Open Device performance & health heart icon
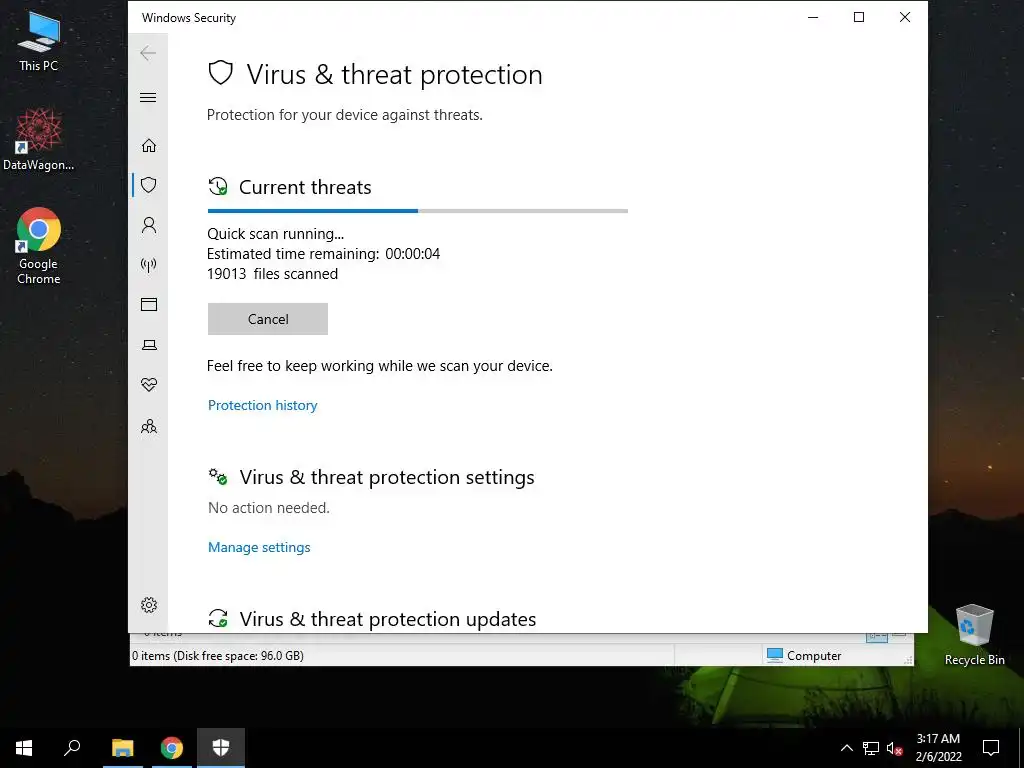Screen dimensions: 1024x768 coord(149,385)
